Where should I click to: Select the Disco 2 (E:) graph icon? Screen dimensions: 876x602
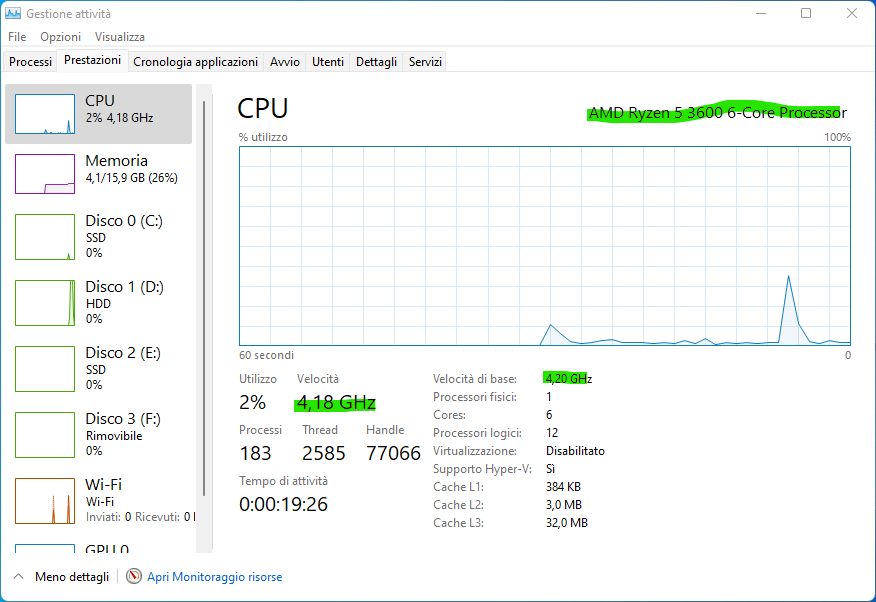coord(45,368)
